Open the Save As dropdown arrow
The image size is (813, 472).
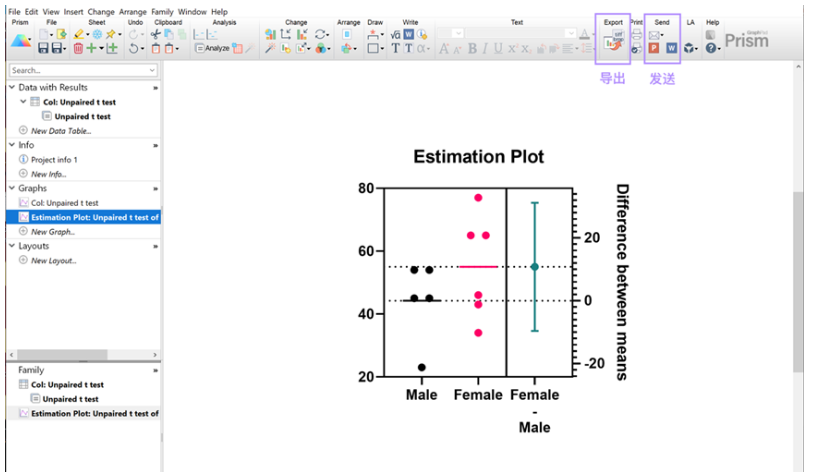(64, 49)
